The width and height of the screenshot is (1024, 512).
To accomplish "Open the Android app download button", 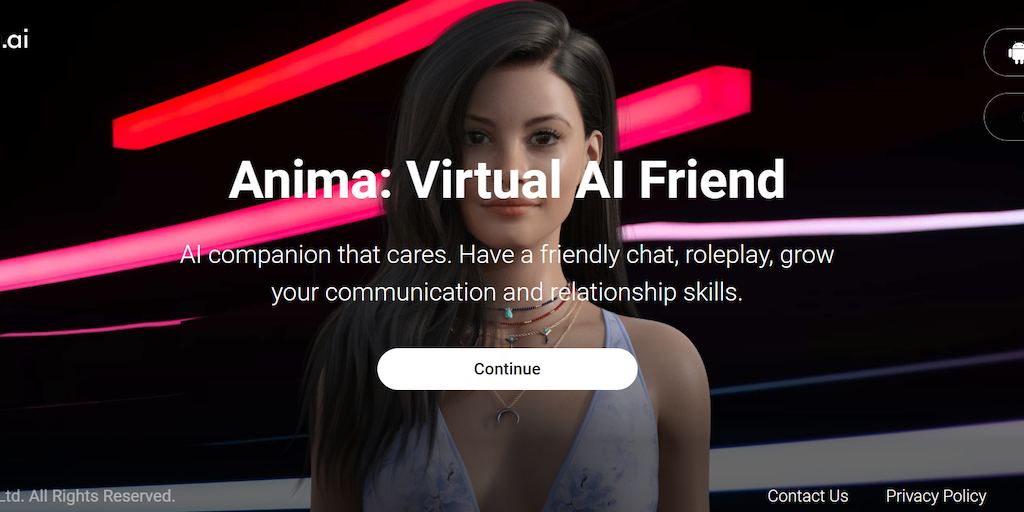I will 1004,52.
